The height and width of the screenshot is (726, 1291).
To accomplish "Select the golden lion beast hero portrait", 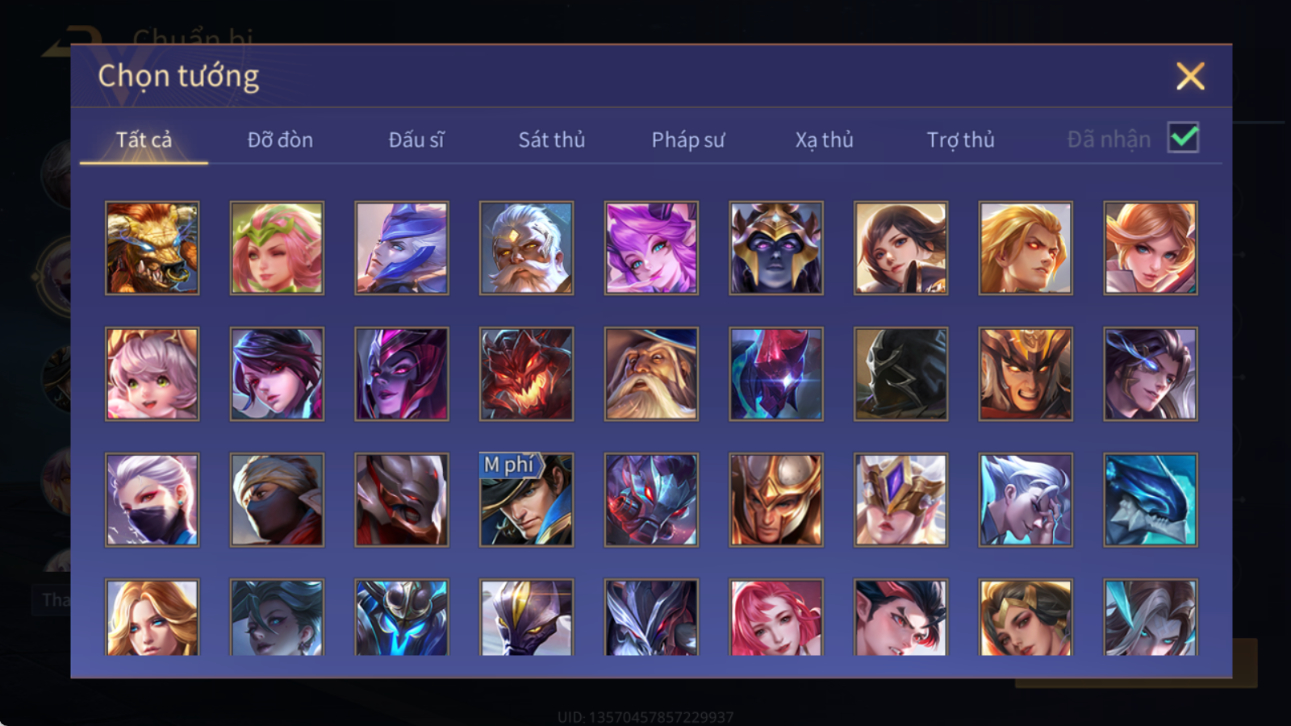I will coord(152,248).
